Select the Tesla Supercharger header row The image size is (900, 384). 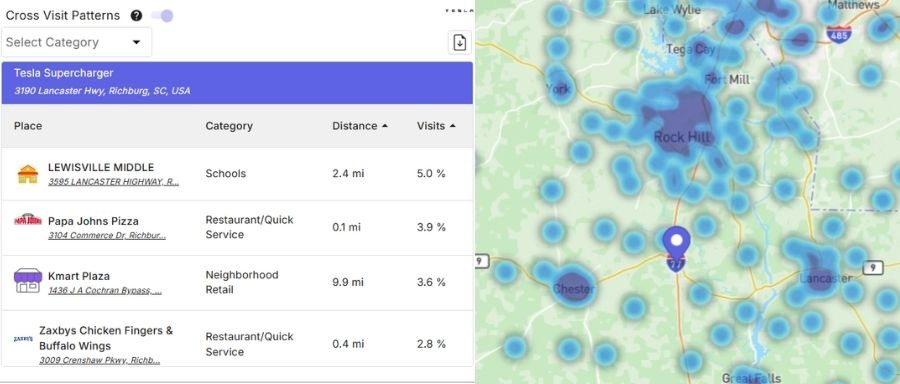point(237,83)
